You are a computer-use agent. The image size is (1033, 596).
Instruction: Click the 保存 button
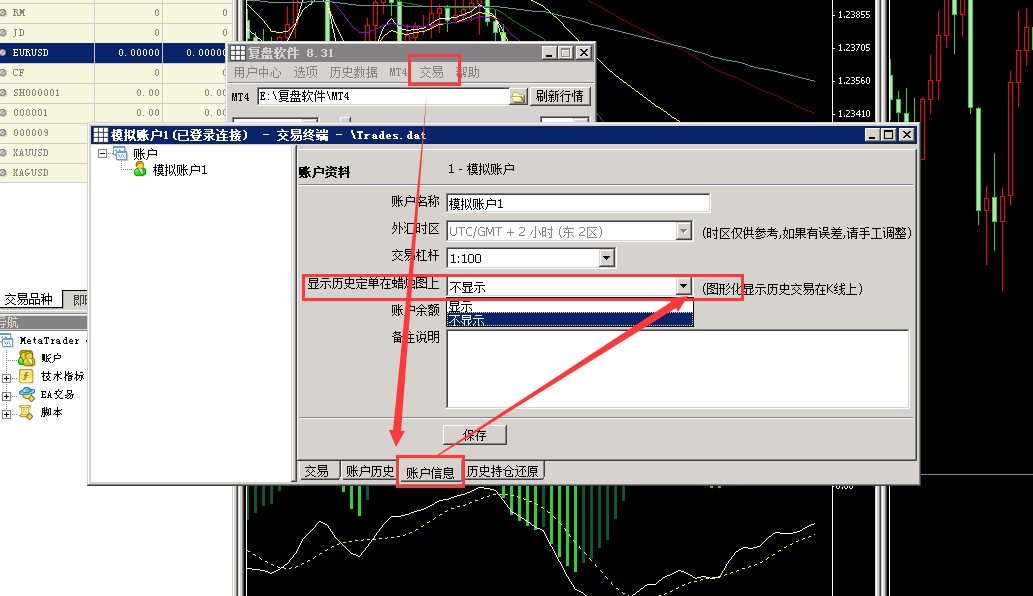point(474,435)
